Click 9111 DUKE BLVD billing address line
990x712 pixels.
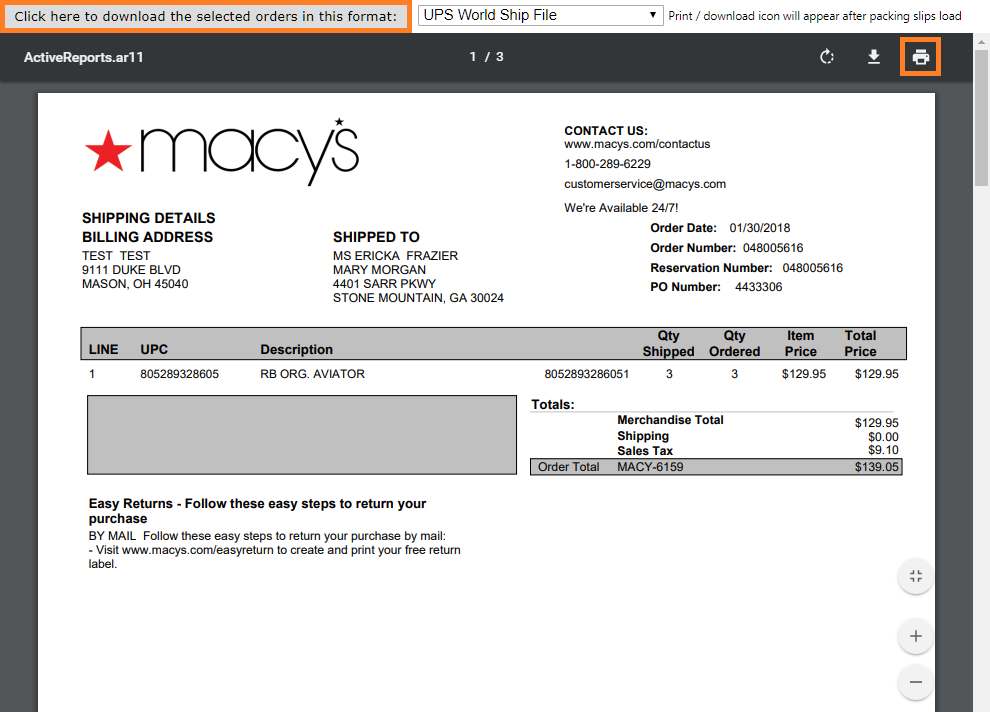(x=131, y=270)
